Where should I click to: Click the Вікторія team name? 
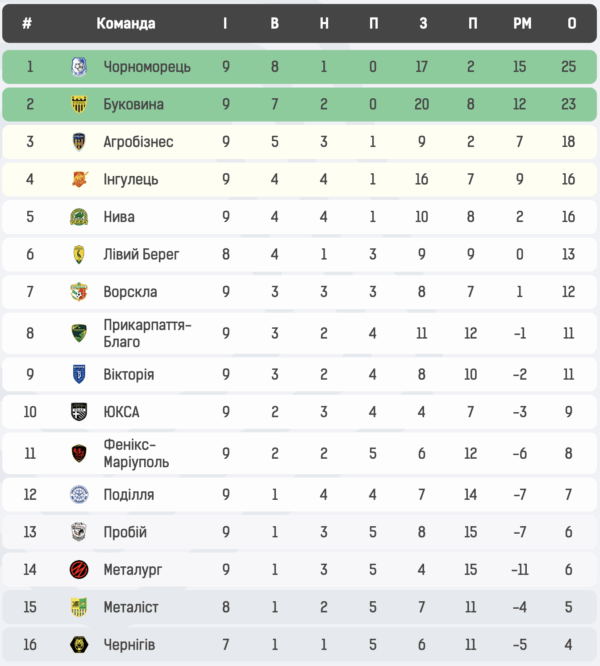(x=128, y=374)
